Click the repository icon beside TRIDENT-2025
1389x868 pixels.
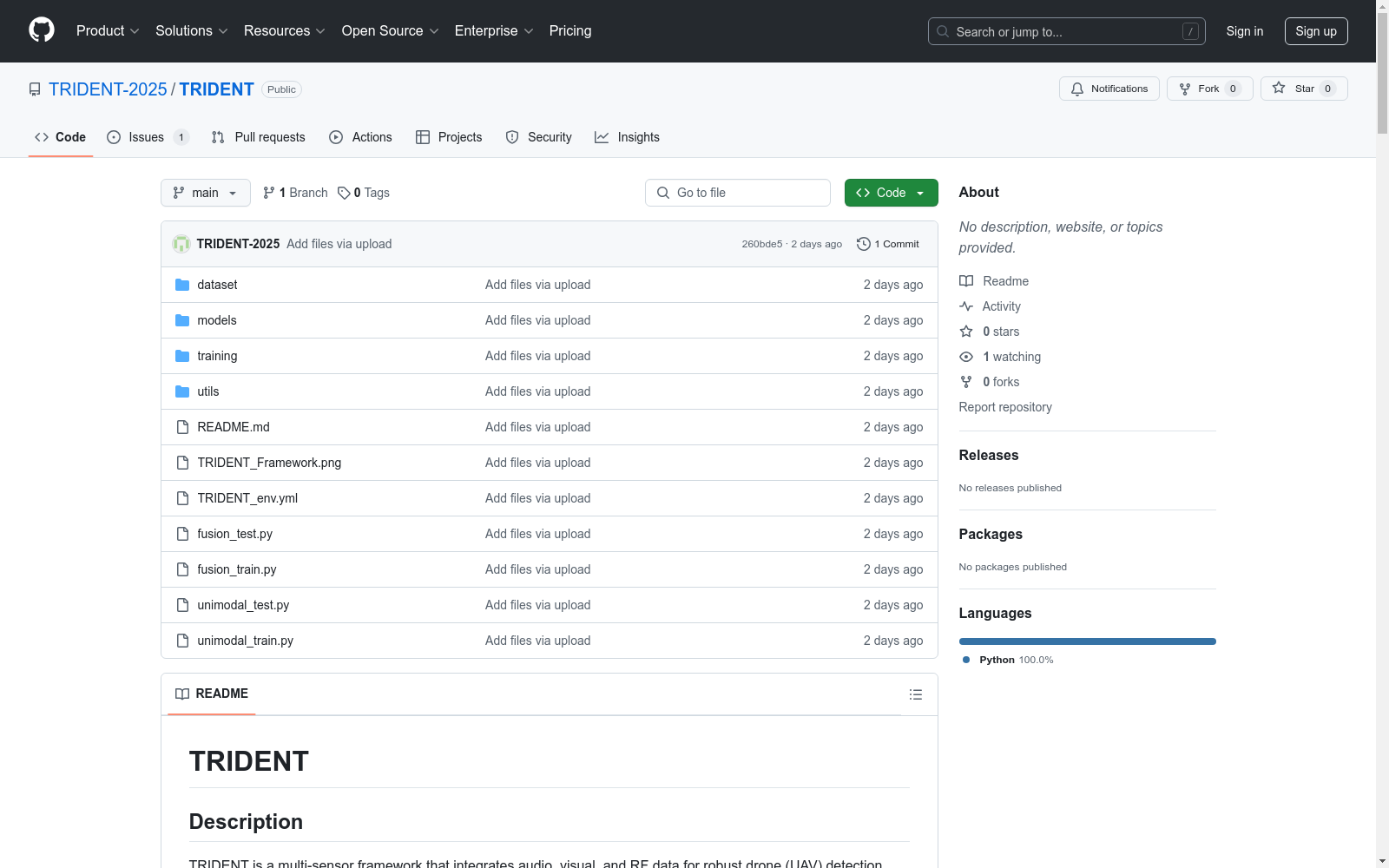pos(35,89)
